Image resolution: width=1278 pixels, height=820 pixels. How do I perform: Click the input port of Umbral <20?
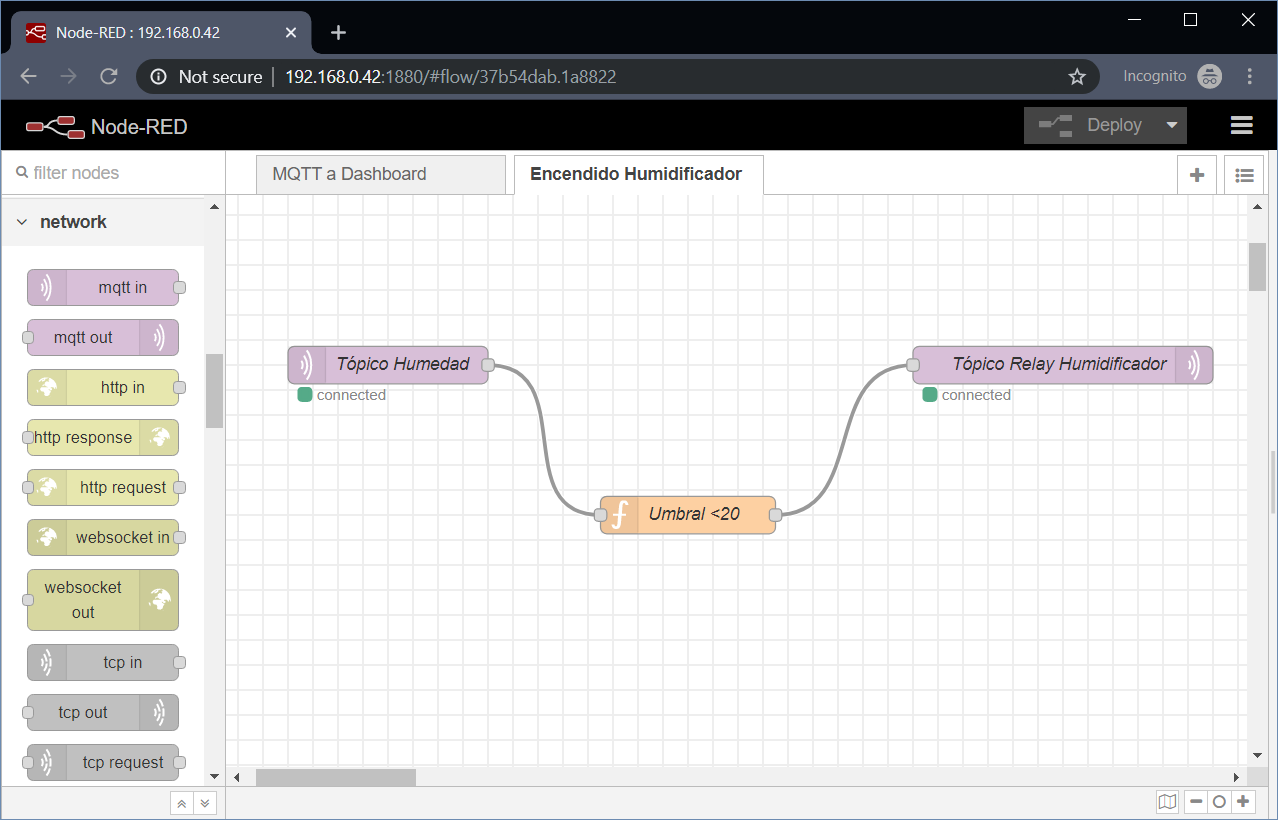[600, 515]
